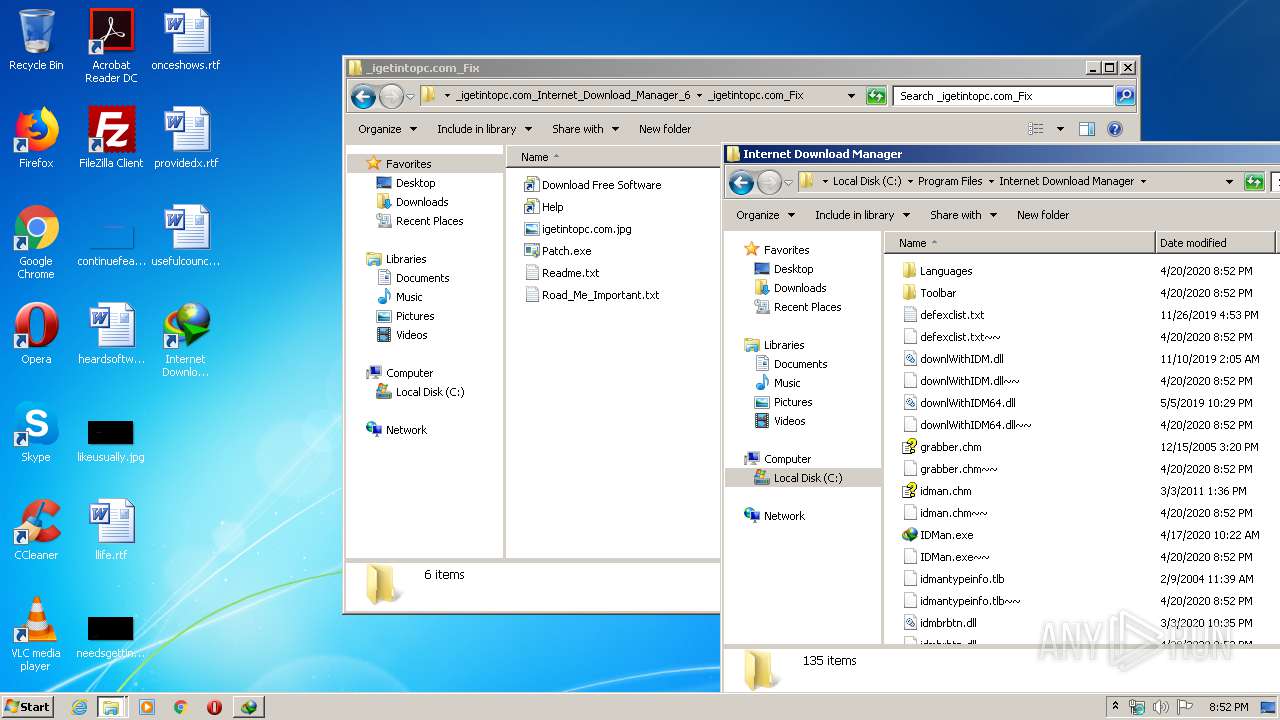1280x720 pixels.
Task: Select llife.rtf on the desktop
Action: [111, 530]
